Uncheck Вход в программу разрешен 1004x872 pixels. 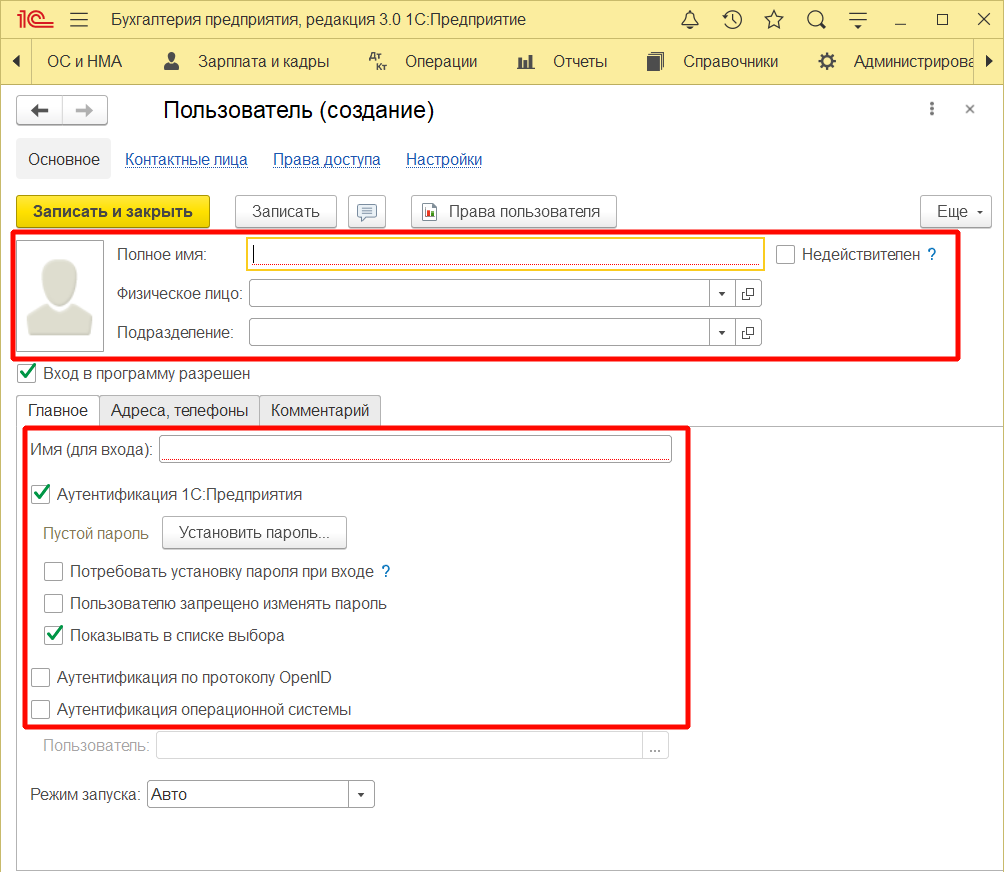click(28, 373)
